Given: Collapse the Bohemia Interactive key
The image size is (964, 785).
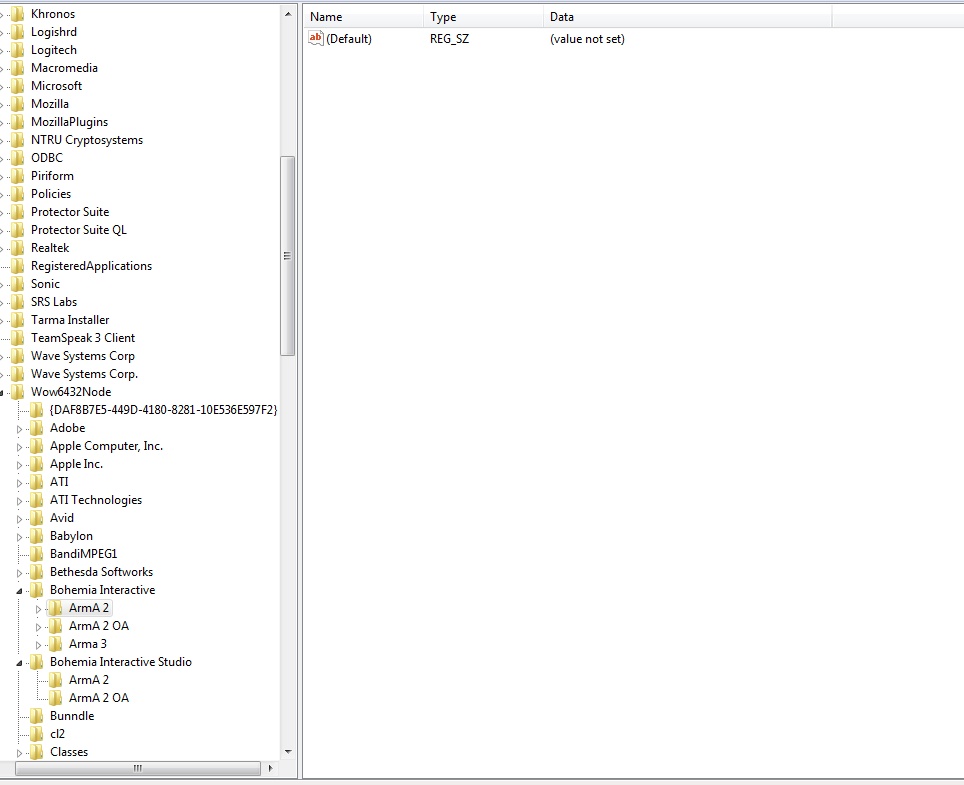Looking at the screenshot, I should [19, 590].
